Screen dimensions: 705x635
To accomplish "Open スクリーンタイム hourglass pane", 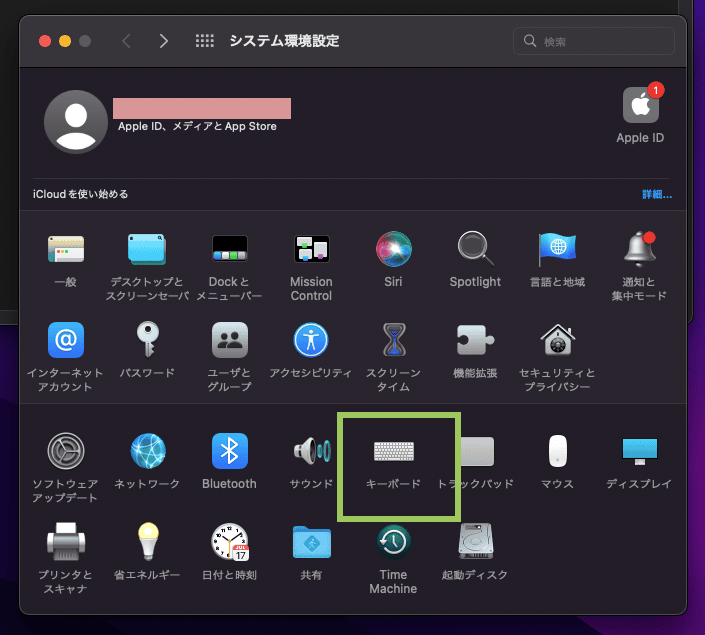I will click(x=393, y=340).
